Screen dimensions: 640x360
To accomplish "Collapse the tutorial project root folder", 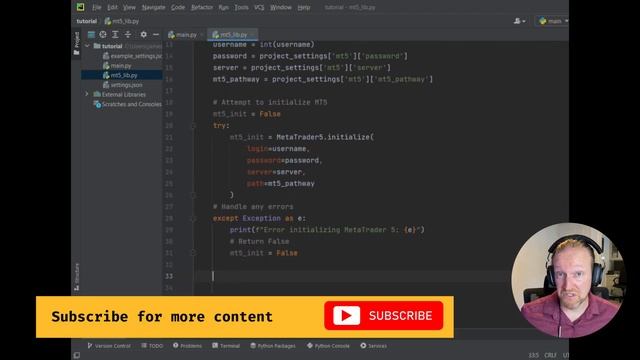I will pos(87,46).
